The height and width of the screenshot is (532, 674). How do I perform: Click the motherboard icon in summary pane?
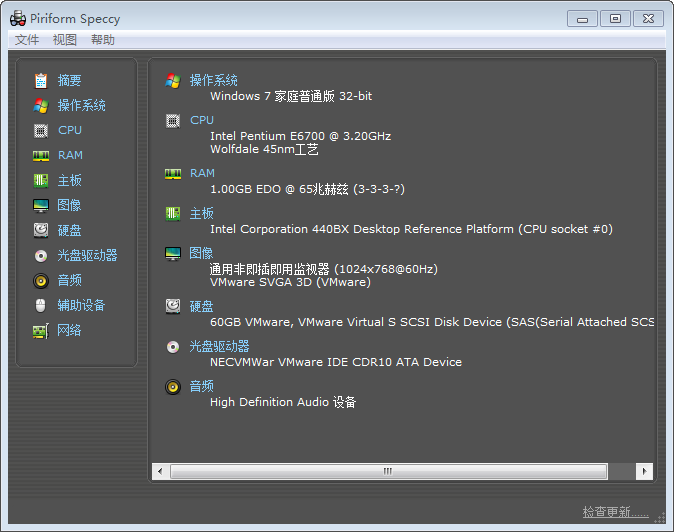pos(173,214)
